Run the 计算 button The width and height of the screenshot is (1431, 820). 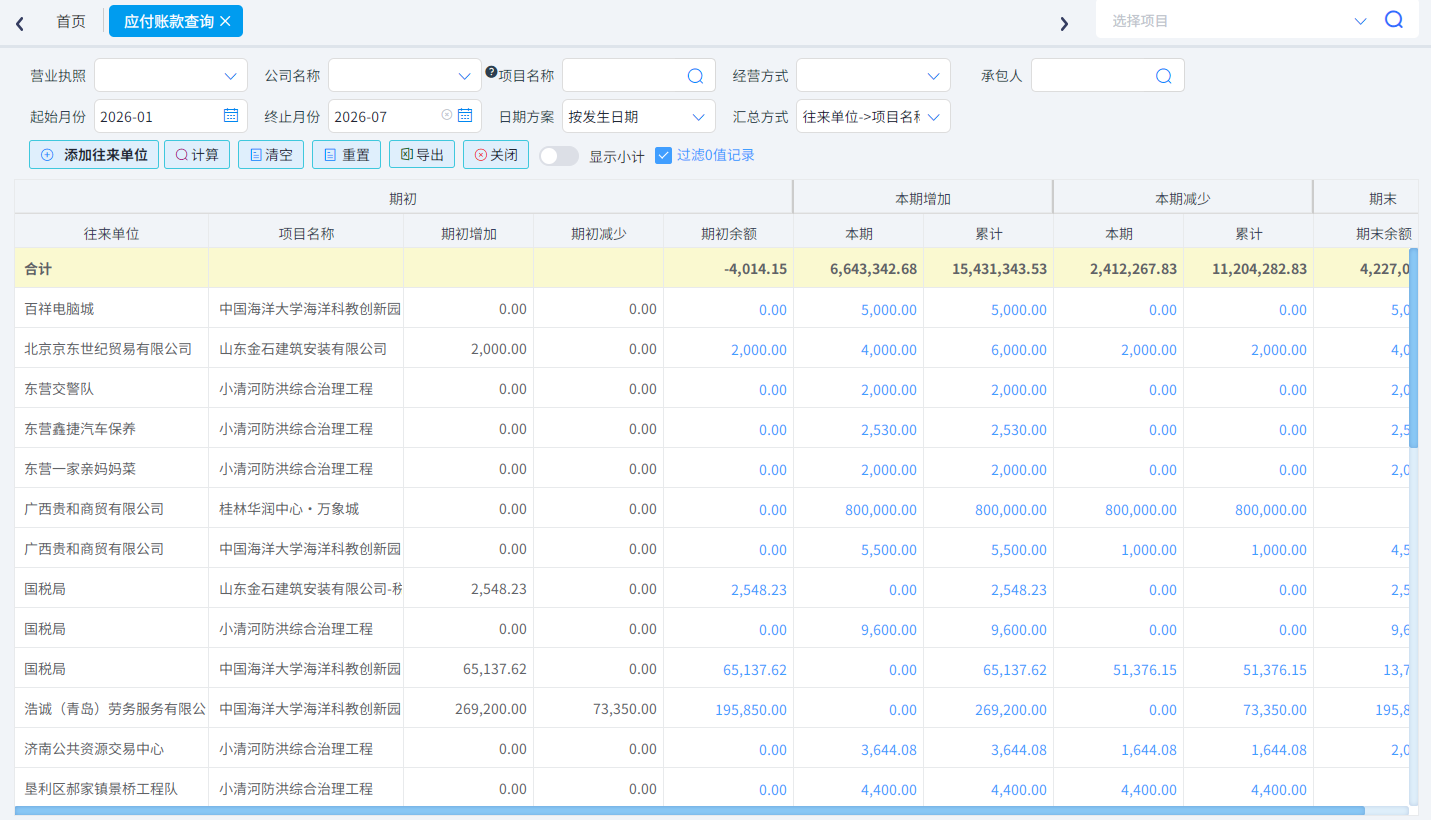[x=198, y=155]
